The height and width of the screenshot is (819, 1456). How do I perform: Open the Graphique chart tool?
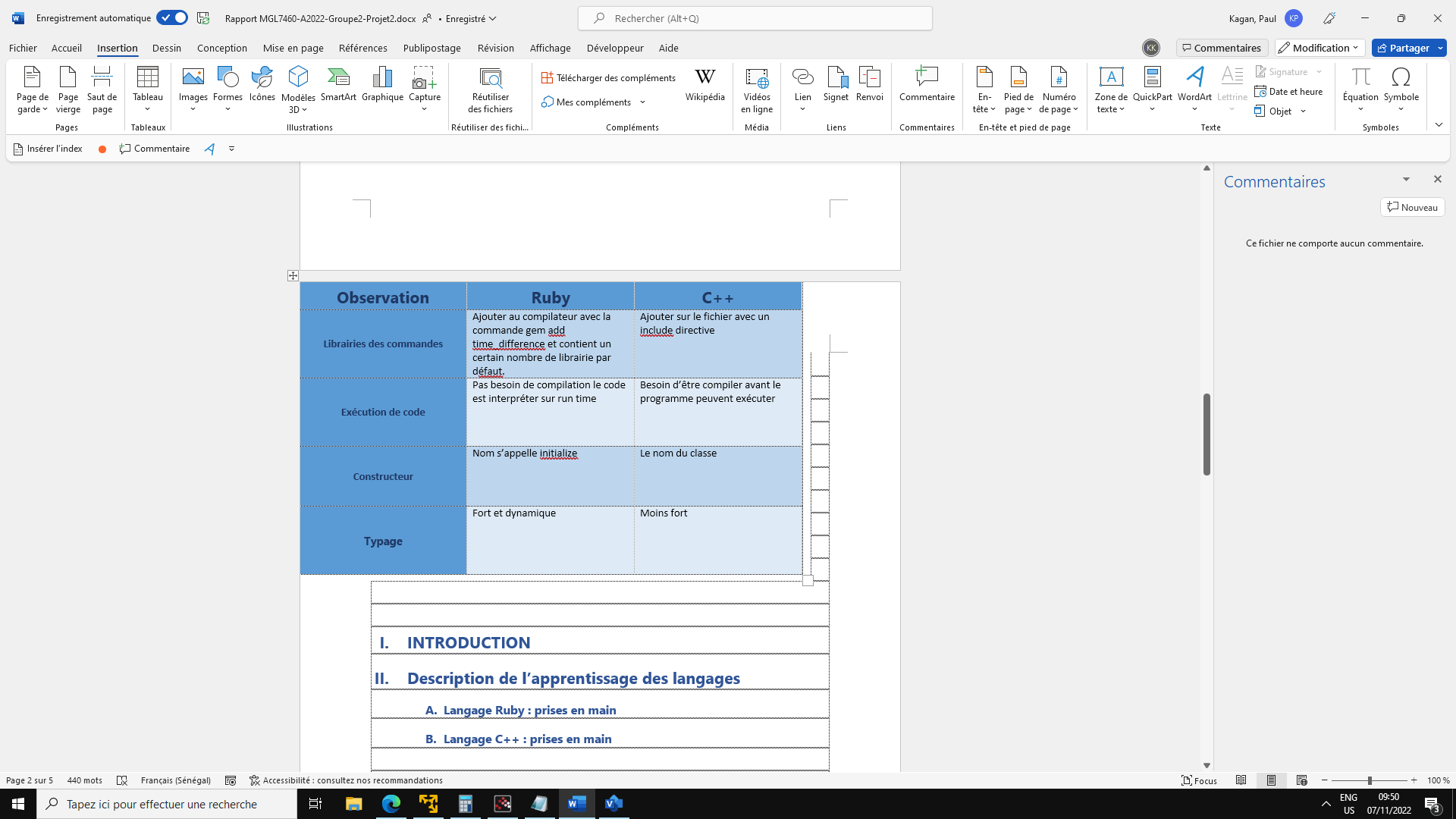(382, 85)
